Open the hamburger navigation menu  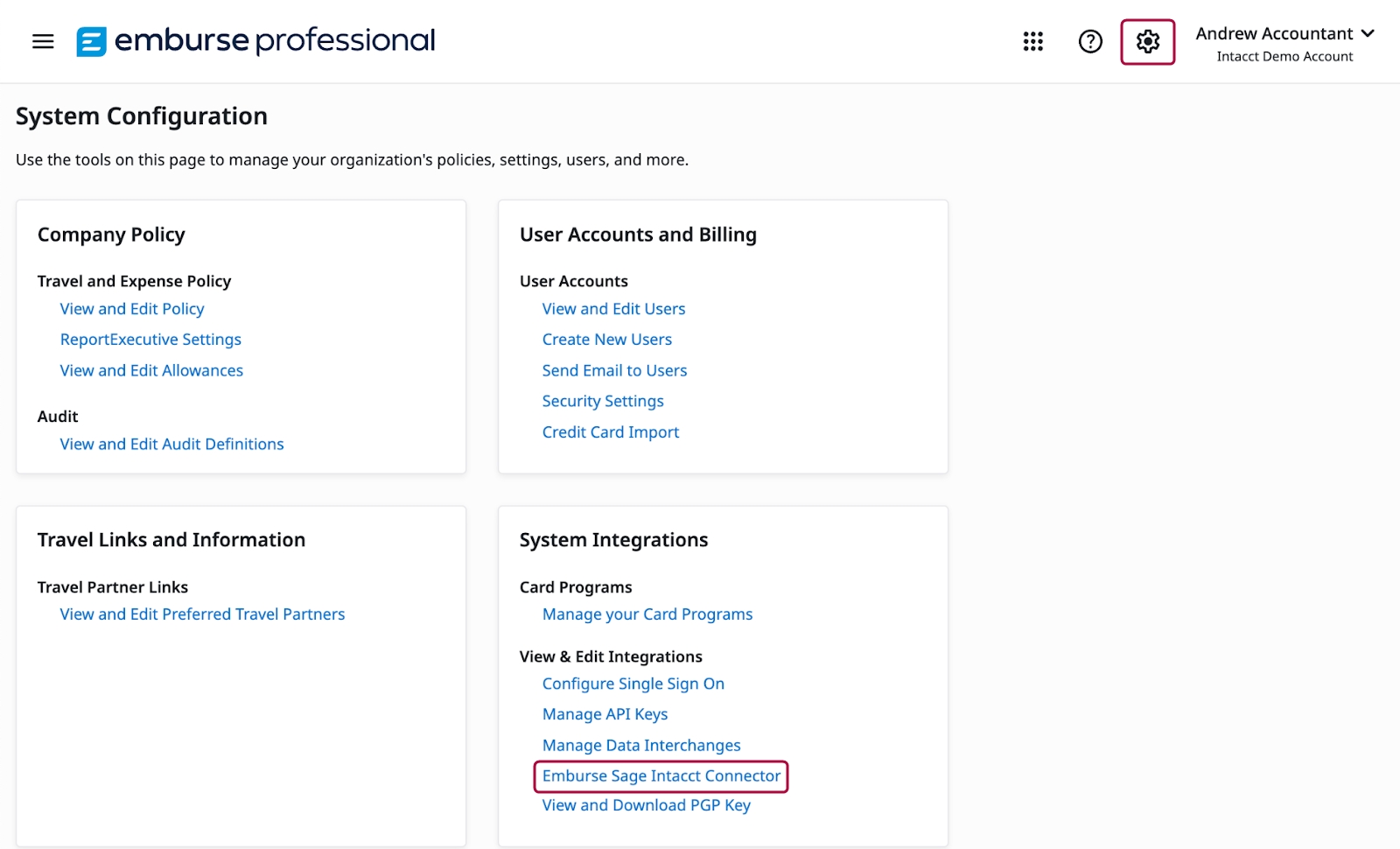pyautogui.click(x=43, y=41)
